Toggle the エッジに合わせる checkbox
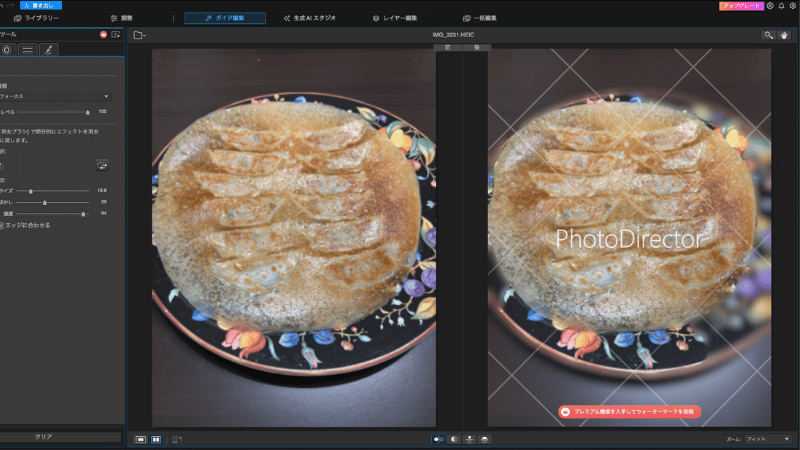 (2, 226)
